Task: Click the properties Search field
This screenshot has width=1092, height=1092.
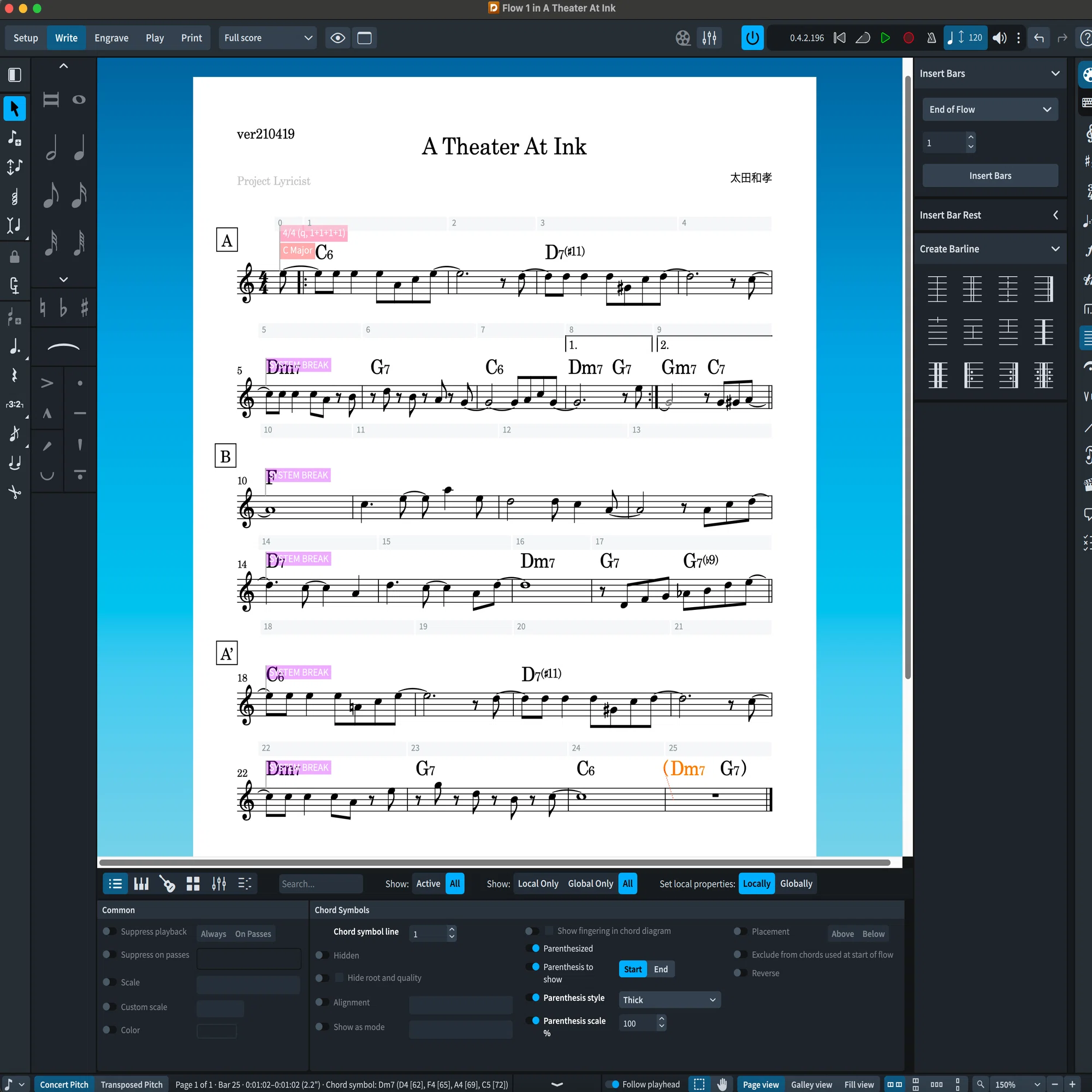Action: (x=321, y=883)
